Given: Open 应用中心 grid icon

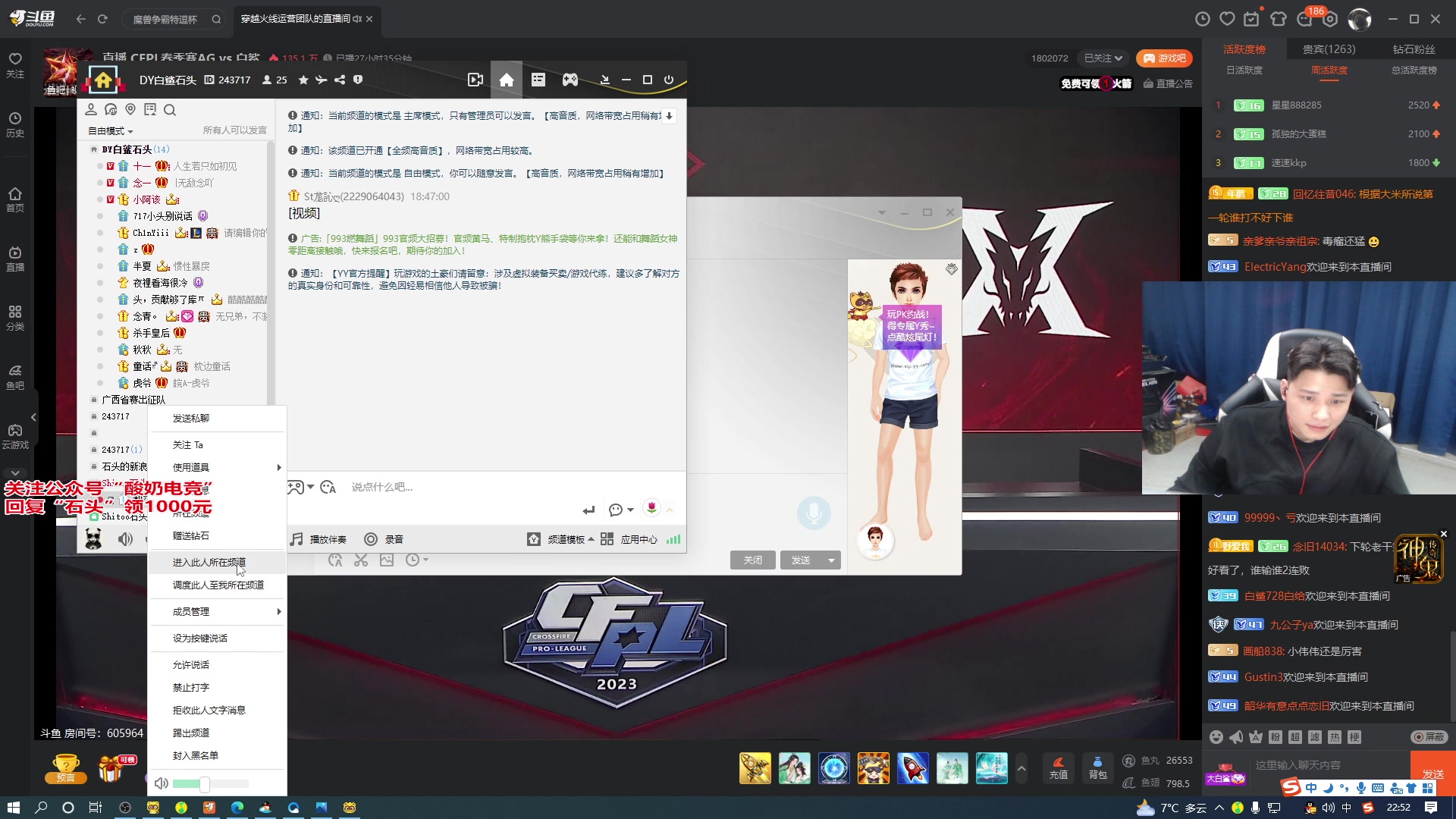Looking at the screenshot, I should click(x=607, y=539).
